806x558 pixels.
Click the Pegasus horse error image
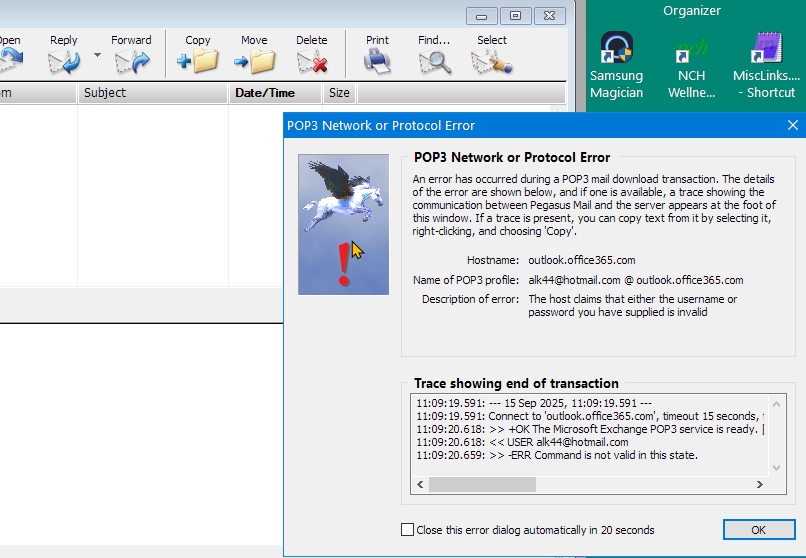(343, 225)
